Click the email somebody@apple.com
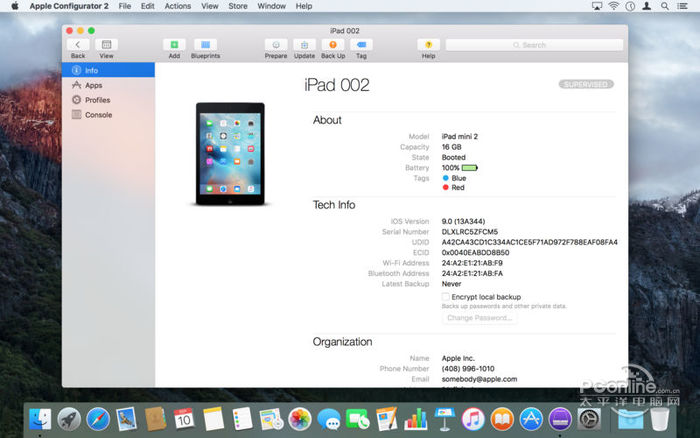 479,379
